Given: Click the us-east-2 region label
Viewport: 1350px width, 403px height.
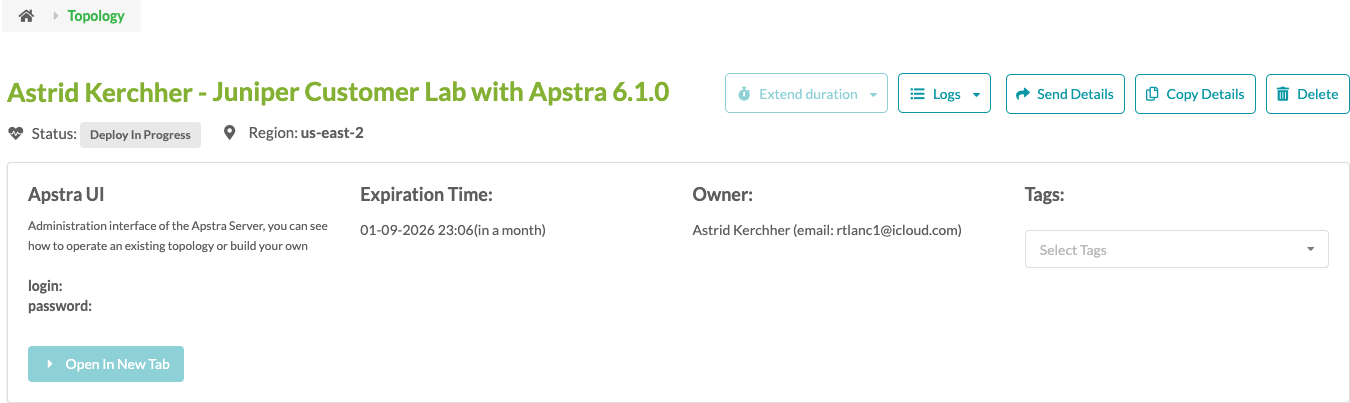Looking at the screenshot, I should (332, 133).
